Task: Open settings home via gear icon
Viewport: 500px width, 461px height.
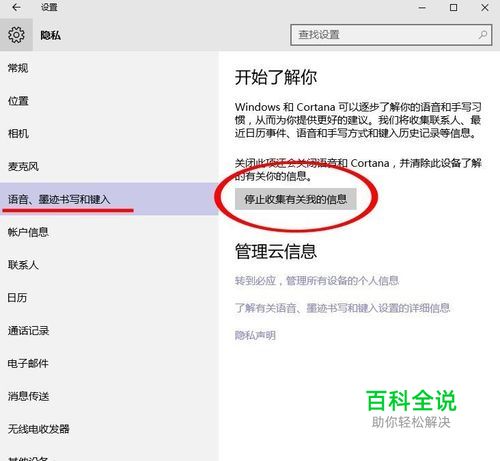Action: (16, 35)
